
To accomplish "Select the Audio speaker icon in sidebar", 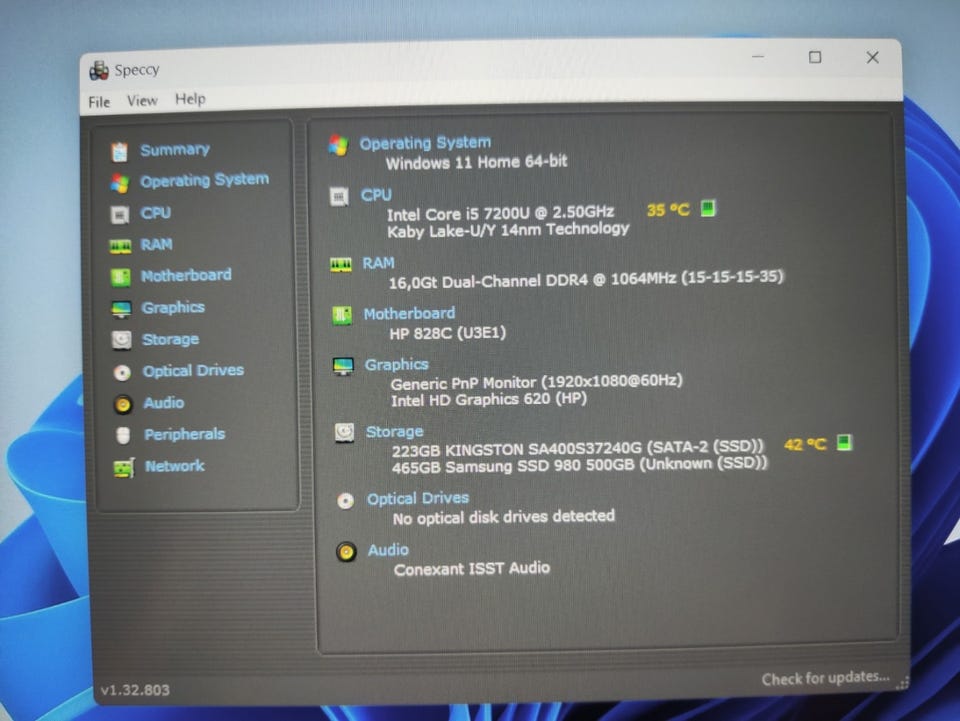I will pos(123,404).
